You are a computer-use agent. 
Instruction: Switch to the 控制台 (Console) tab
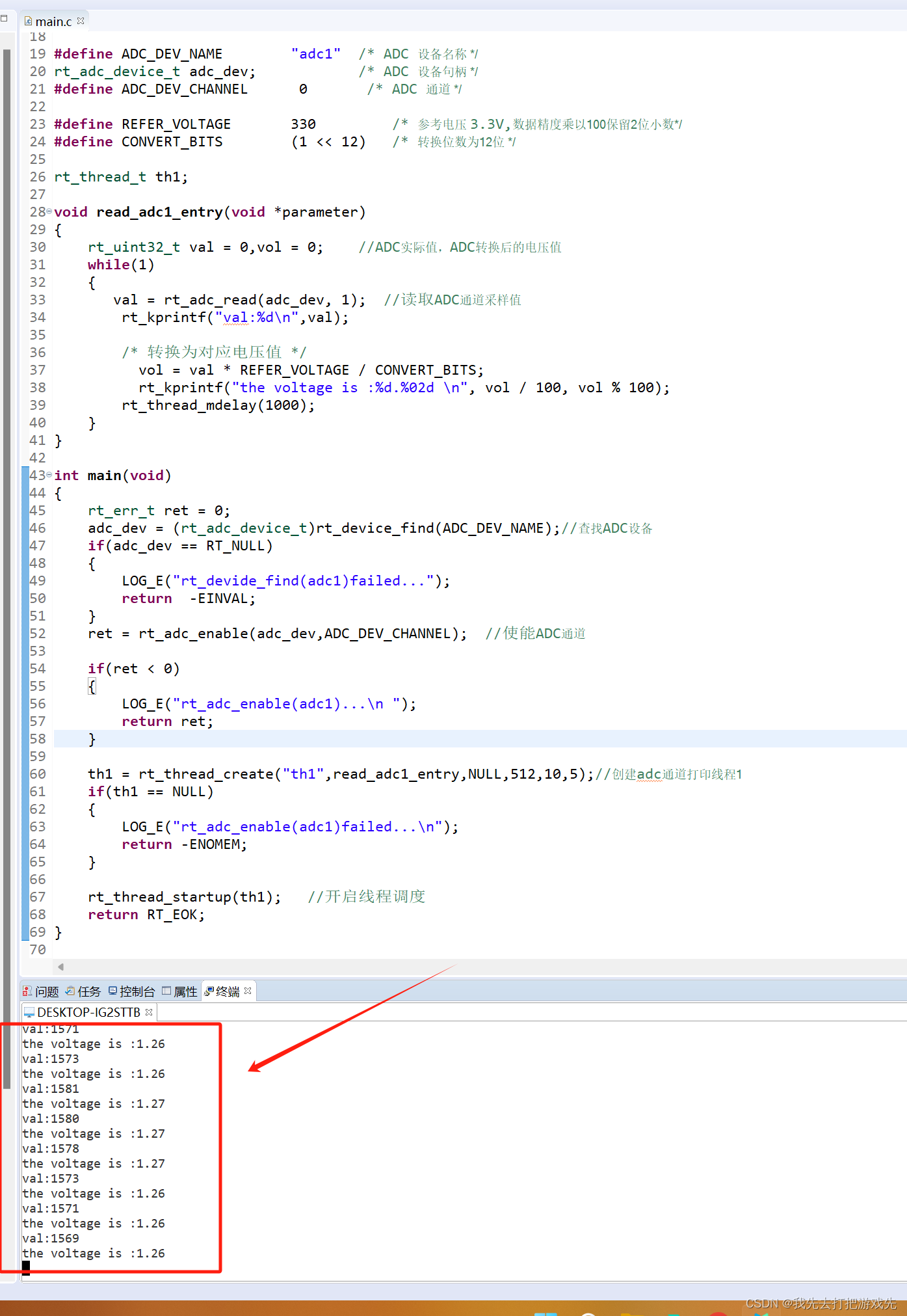(x=131, y=991)
